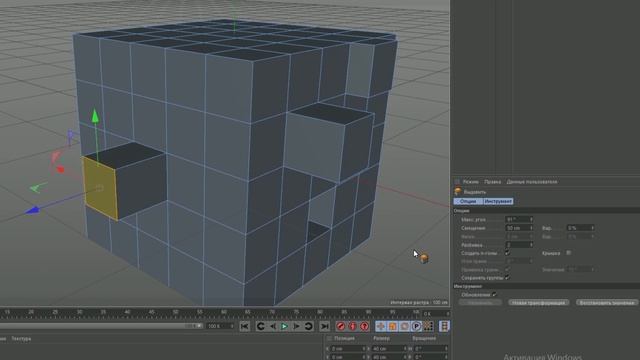Toggle the Обновление checkbox
The height and width of the screenshot is (360, 640).
click(494, 294)
